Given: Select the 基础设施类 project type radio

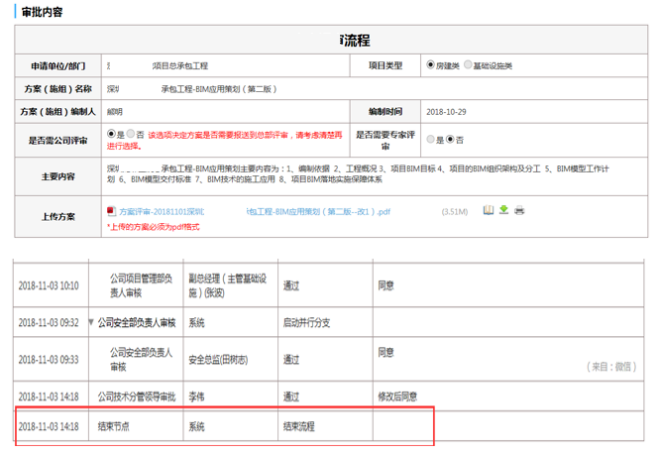Looking at the screenshot, I should click(x=468, y=65).
